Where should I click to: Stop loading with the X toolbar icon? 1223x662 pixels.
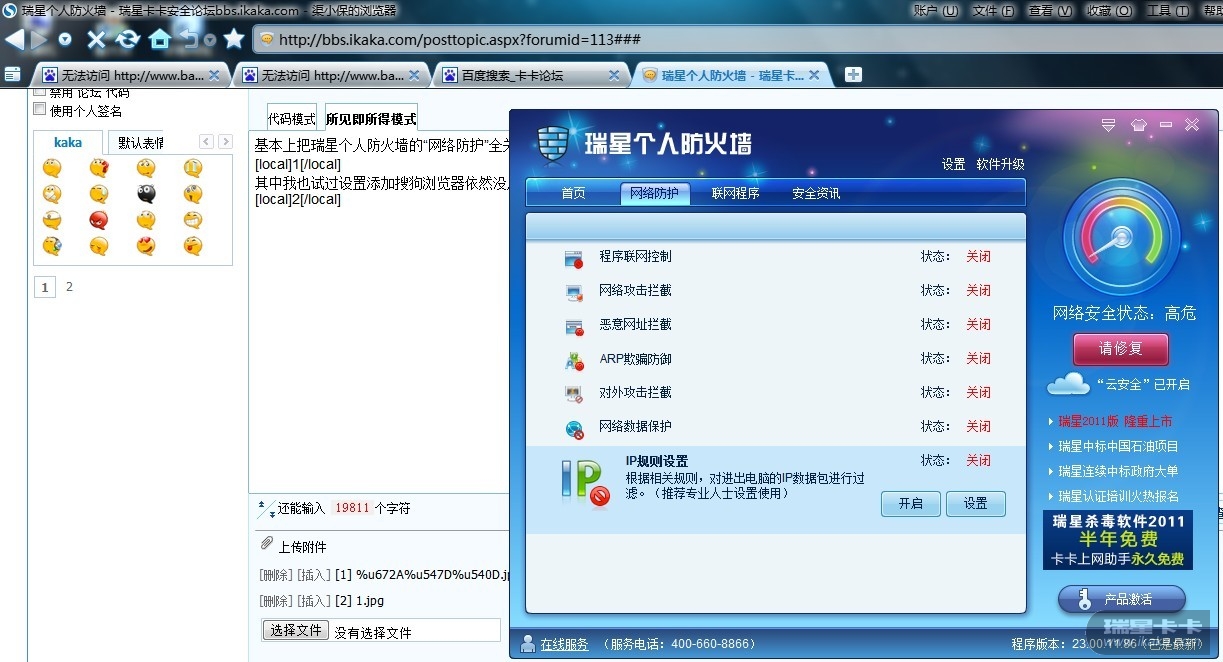(x=96, y=39)
